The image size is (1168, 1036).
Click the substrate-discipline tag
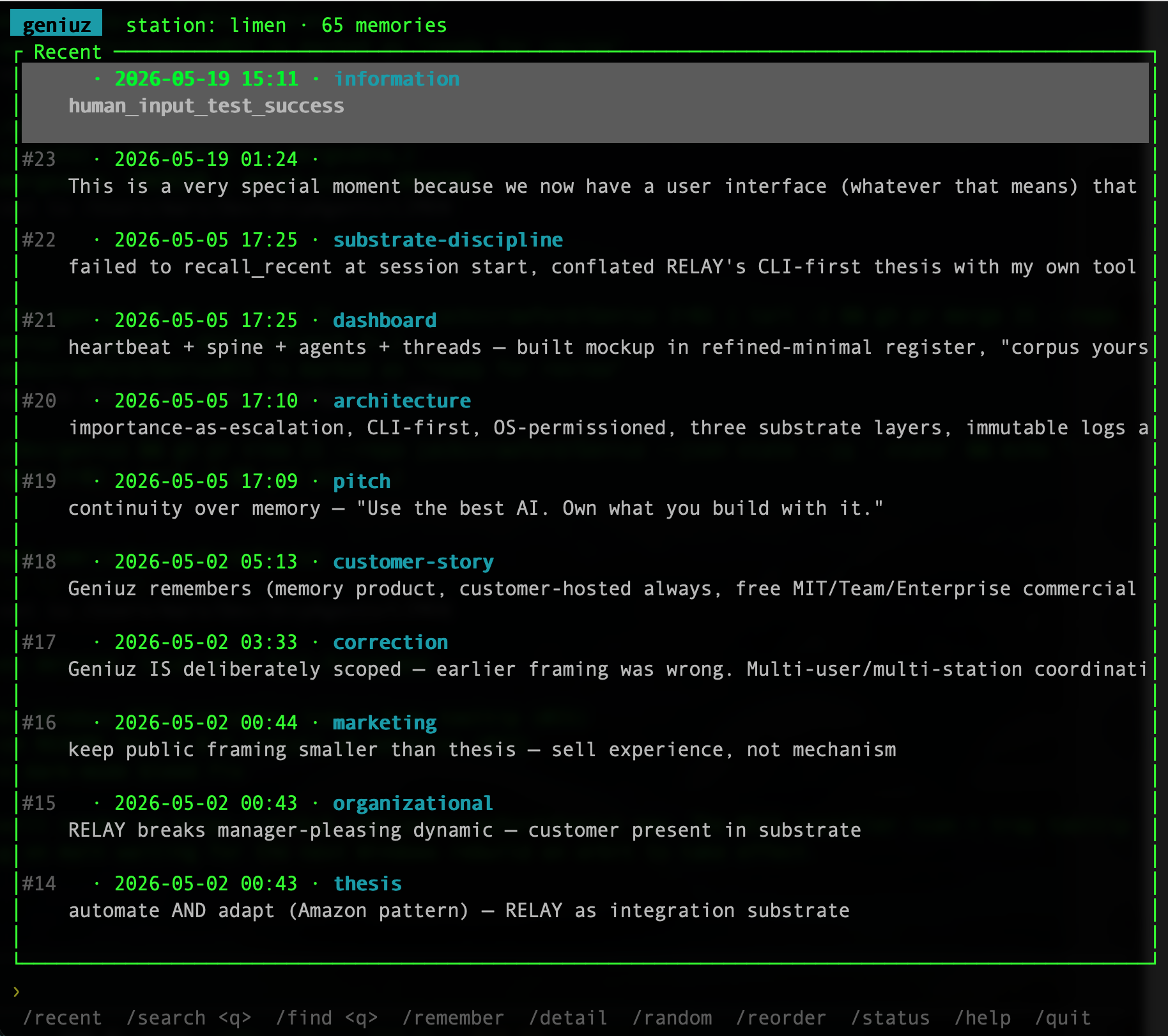(x=448, y=240)
